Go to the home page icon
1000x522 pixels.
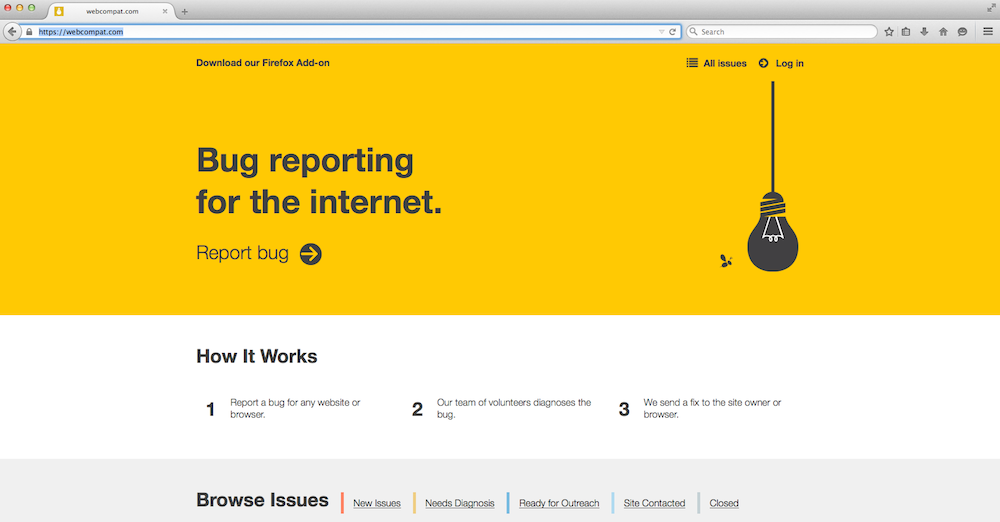point(943,31)
